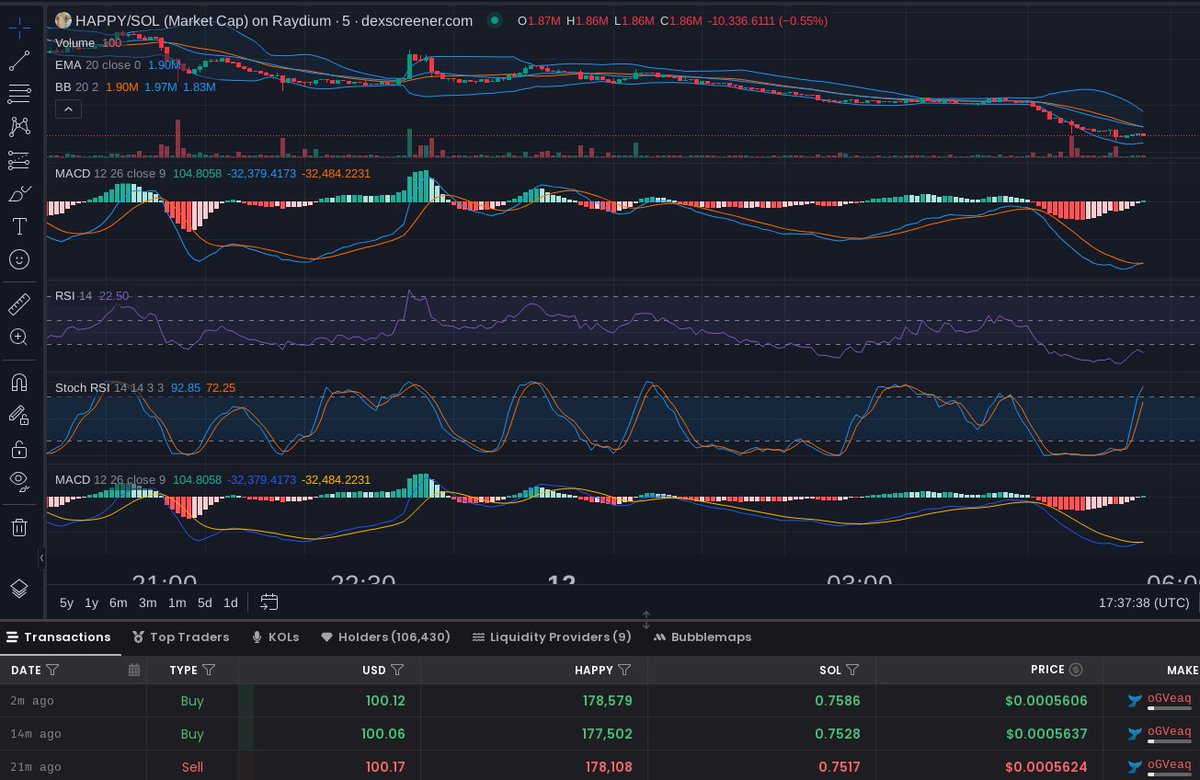The height and width of the screenshot is (780, 1200).
Task: Open the emoji icons tool
Action: point(19,259)
